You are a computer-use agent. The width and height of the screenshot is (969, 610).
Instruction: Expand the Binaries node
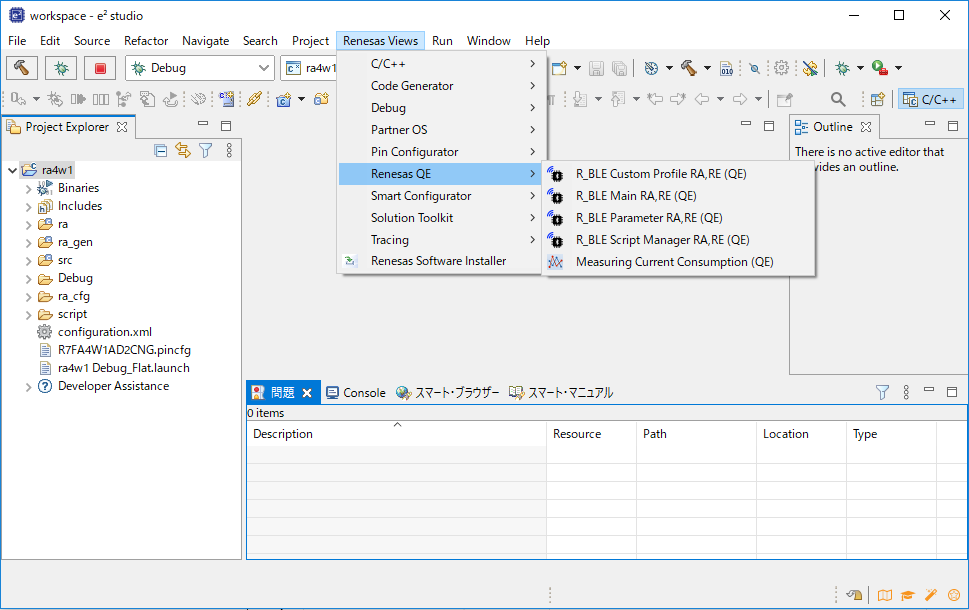[x=28, y=189]
